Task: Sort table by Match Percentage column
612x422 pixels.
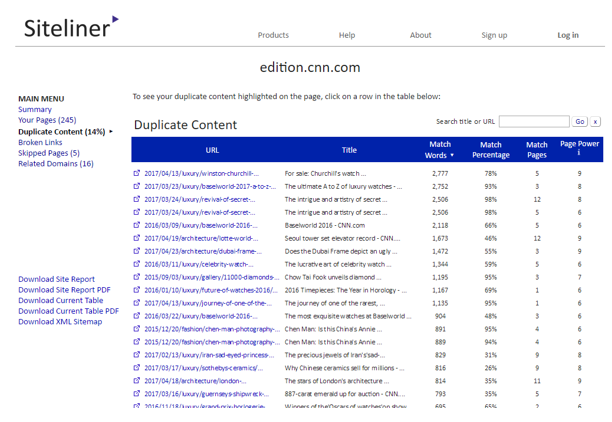Action: click(x=491, y=150)
